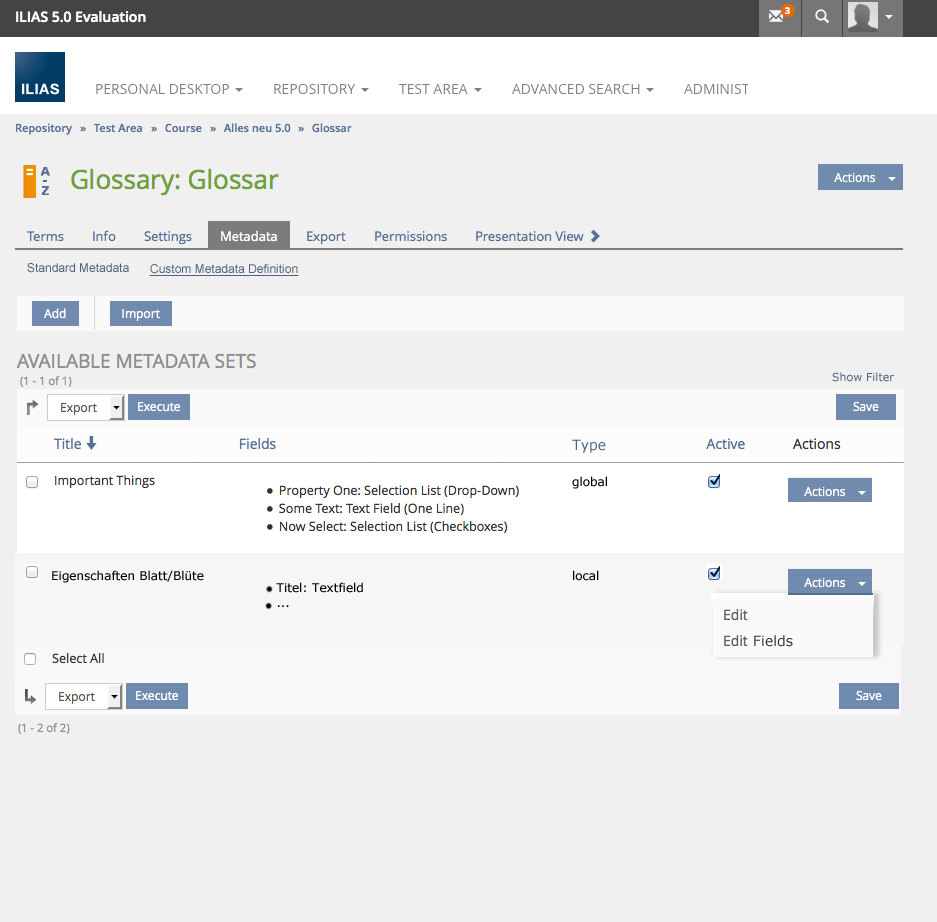
Task: Click the Title sort arrow
Action: point(91,443)
